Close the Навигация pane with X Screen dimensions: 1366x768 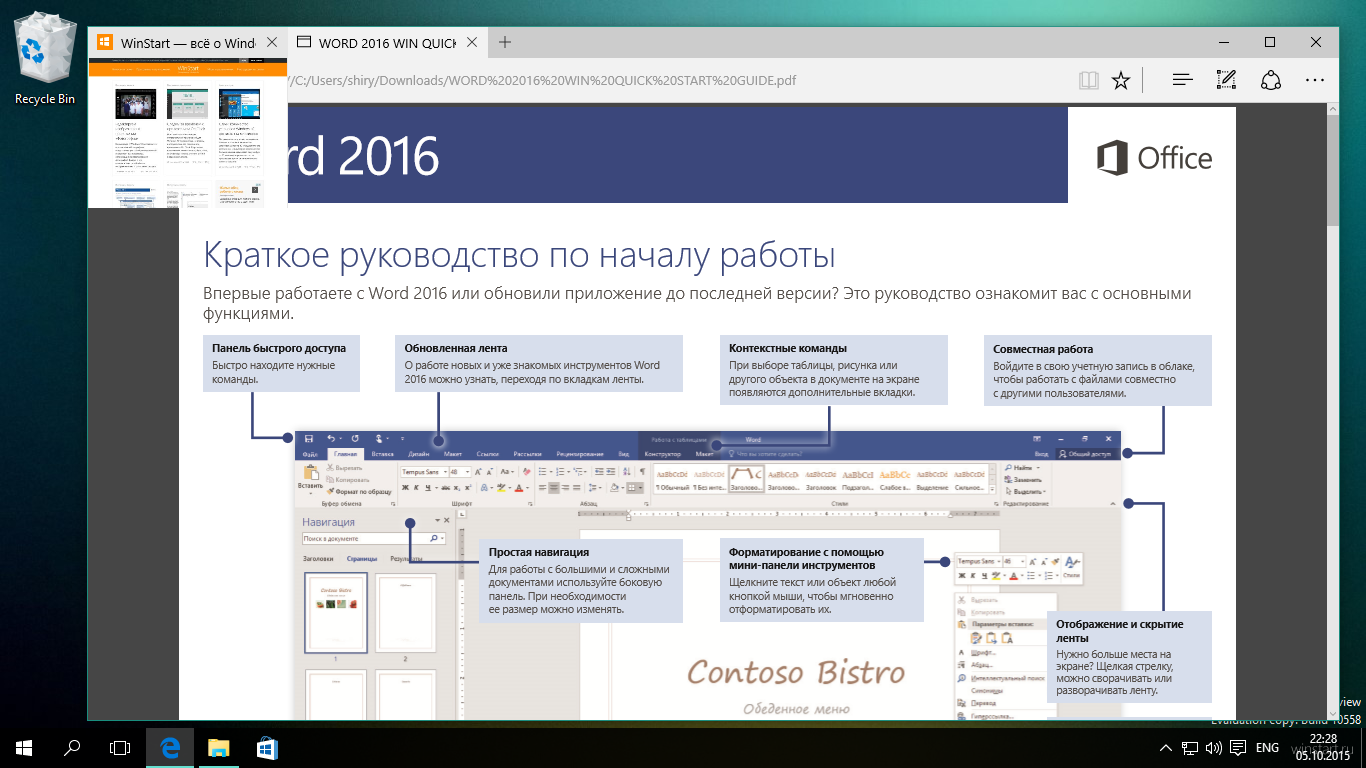(x=447, y=520)
